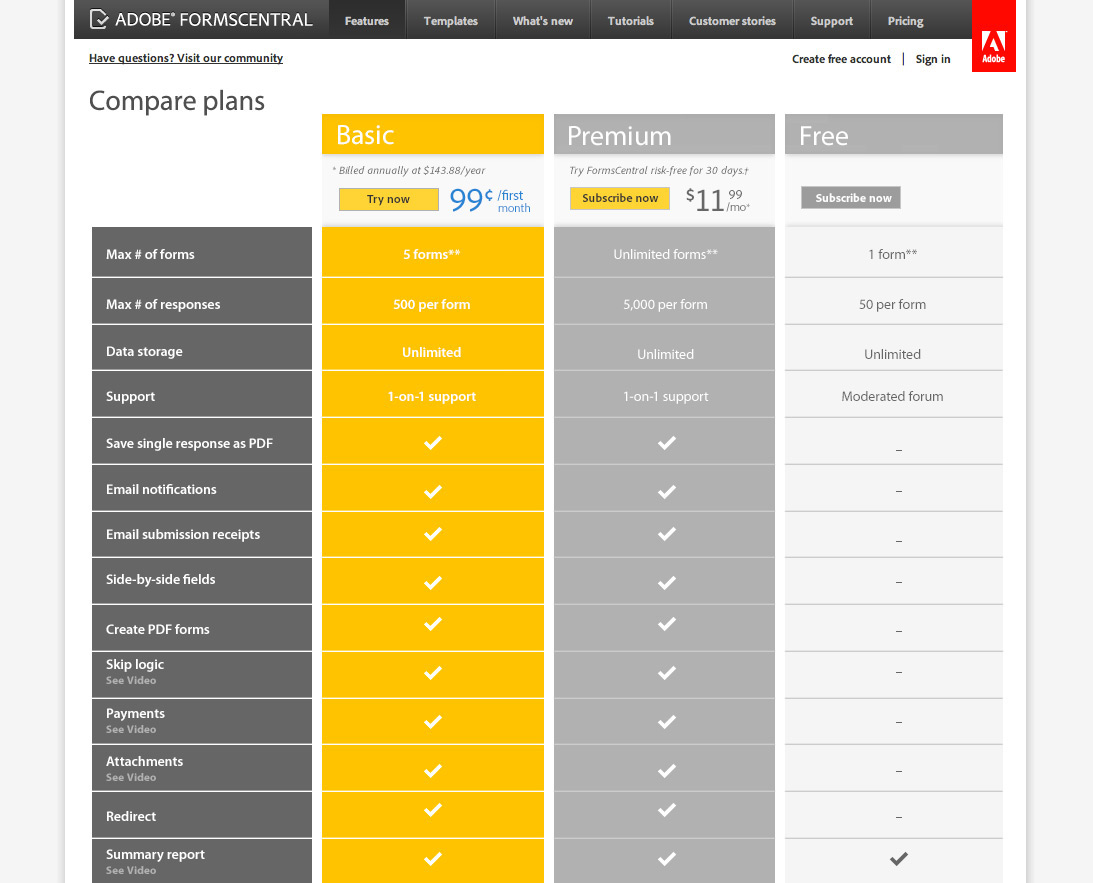This screenshot has height=883, width=1093.
Task: Click the Basic checkmark for Skip logic
Action: 433,673
